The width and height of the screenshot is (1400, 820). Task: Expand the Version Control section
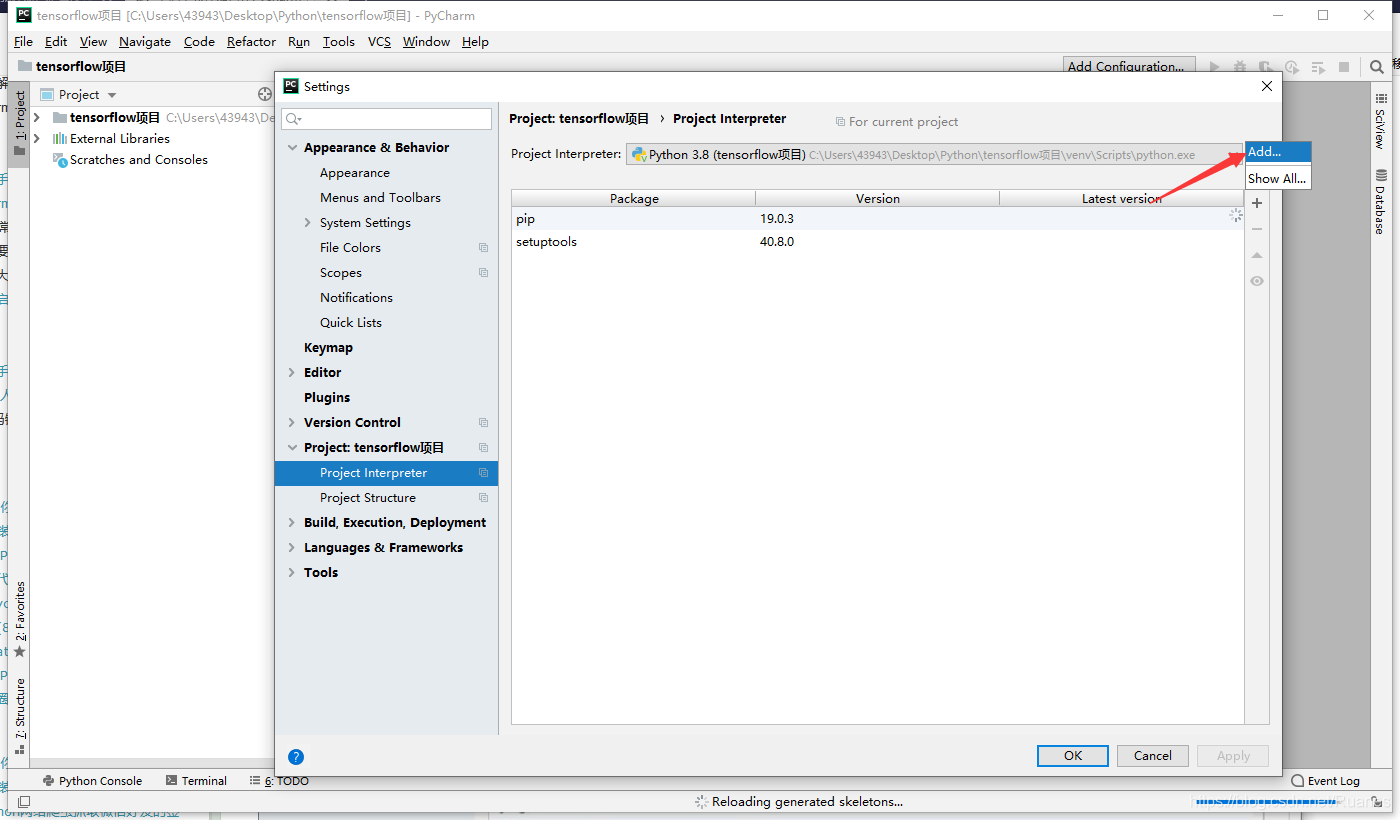pos(293,423)
